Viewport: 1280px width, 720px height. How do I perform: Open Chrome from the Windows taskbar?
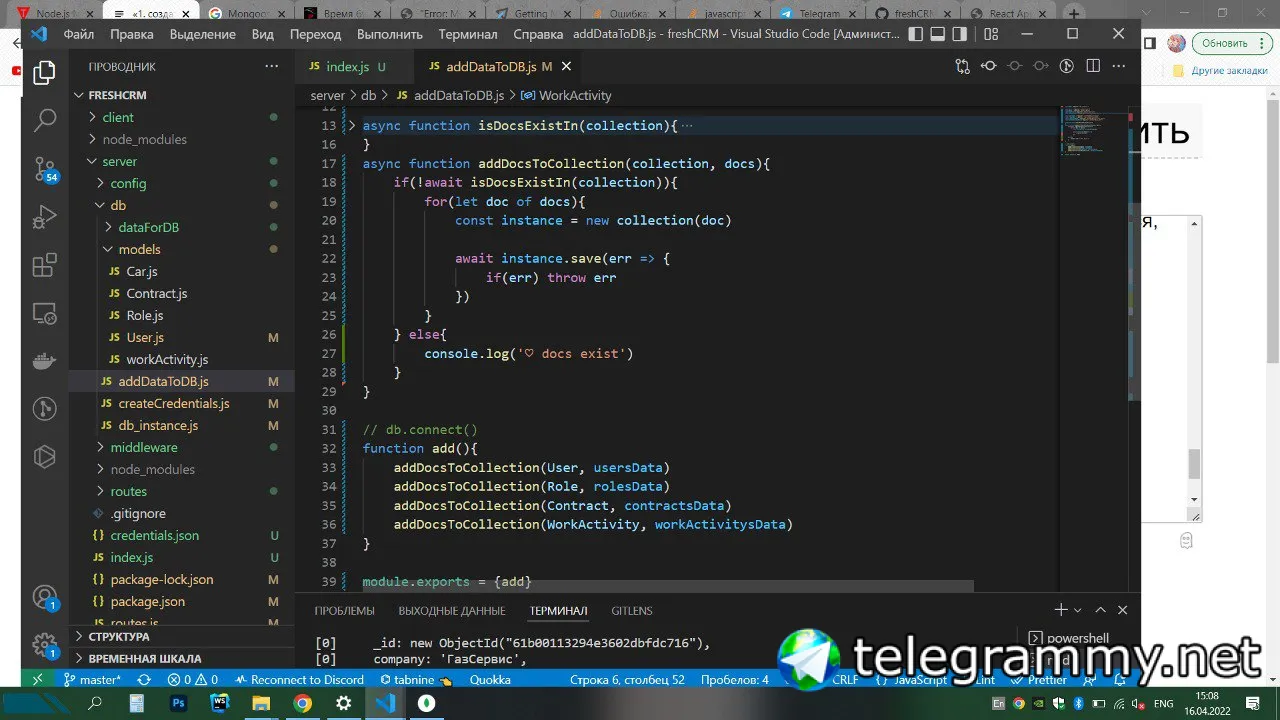(302, 704)
